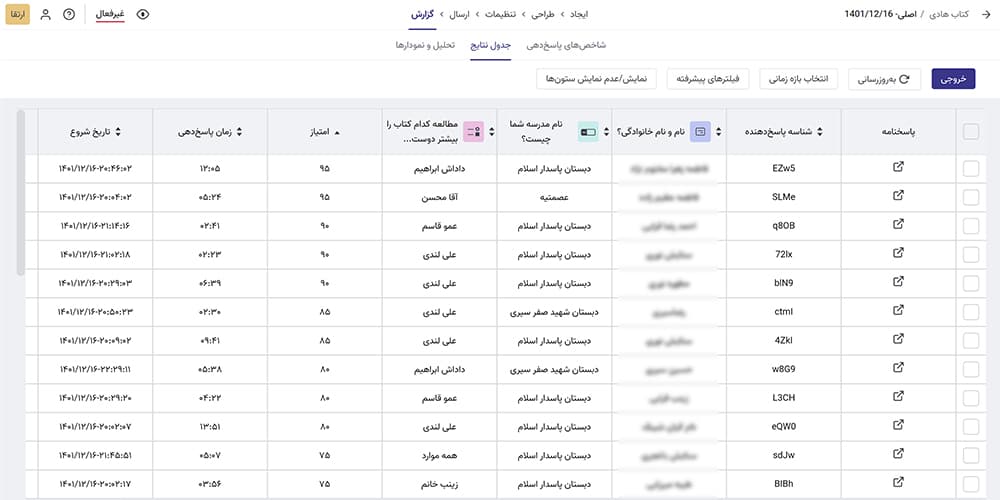Open the user account profile icon
Image resolution: width=1000 pixels, height=500 pixels.
(45, 15)
